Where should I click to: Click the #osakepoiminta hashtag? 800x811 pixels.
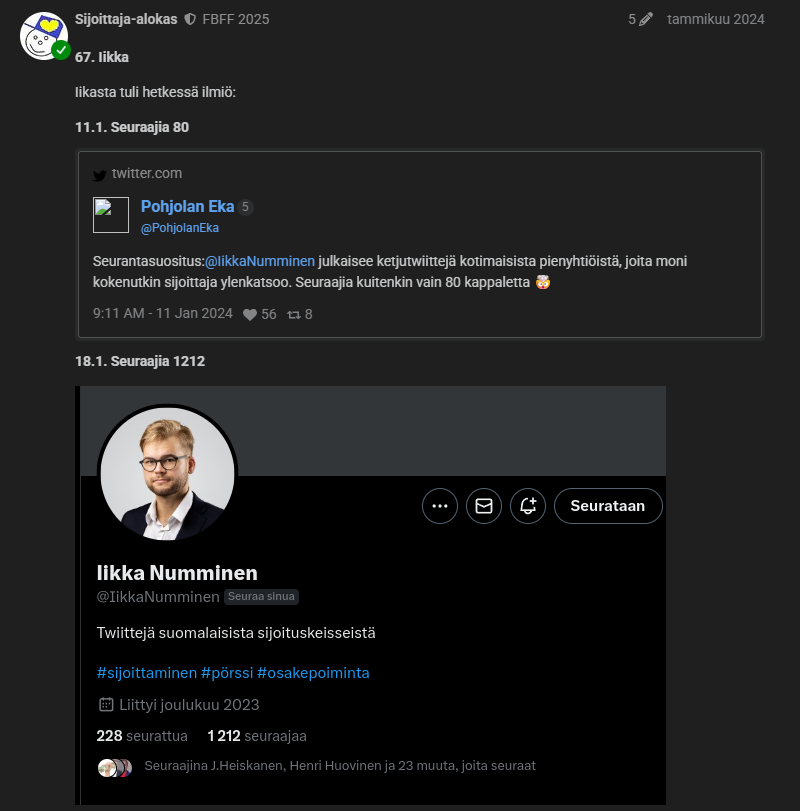click(x=313, y=672)
